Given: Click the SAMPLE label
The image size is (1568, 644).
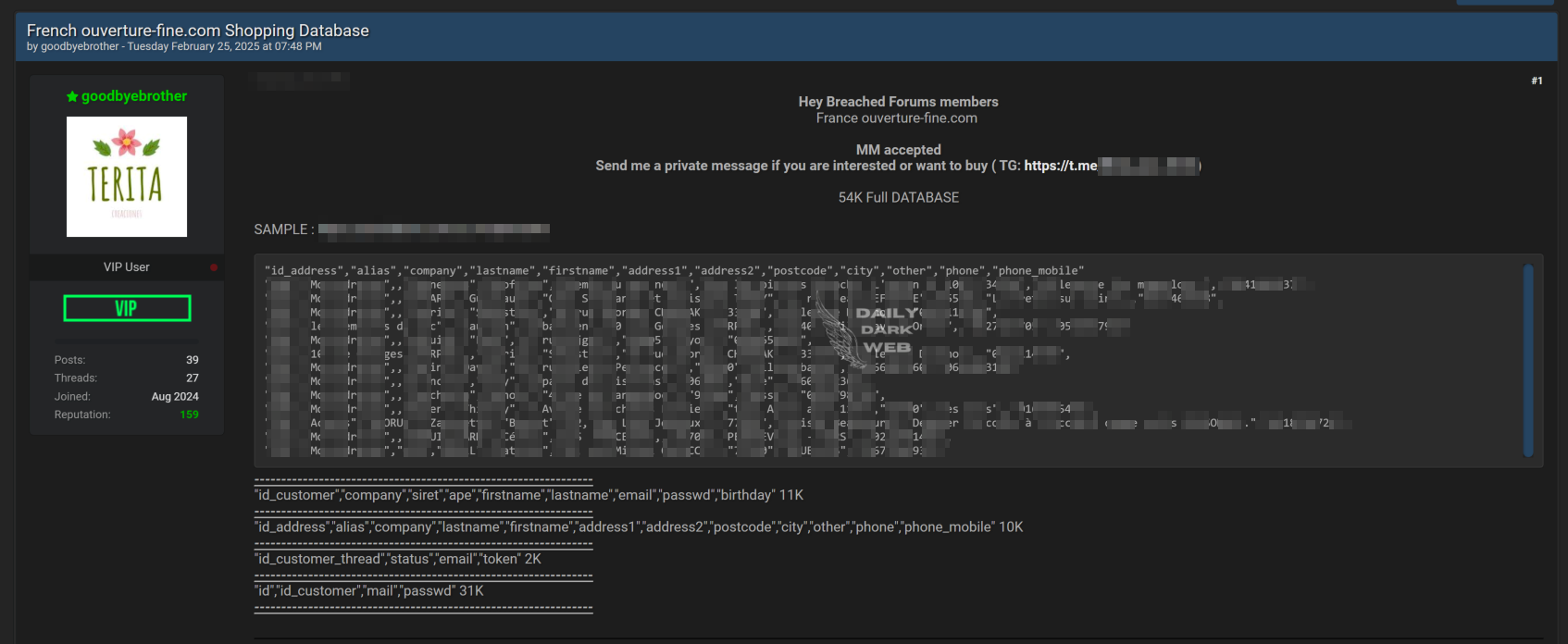Looking at the screenshot, I should (284, 229).
